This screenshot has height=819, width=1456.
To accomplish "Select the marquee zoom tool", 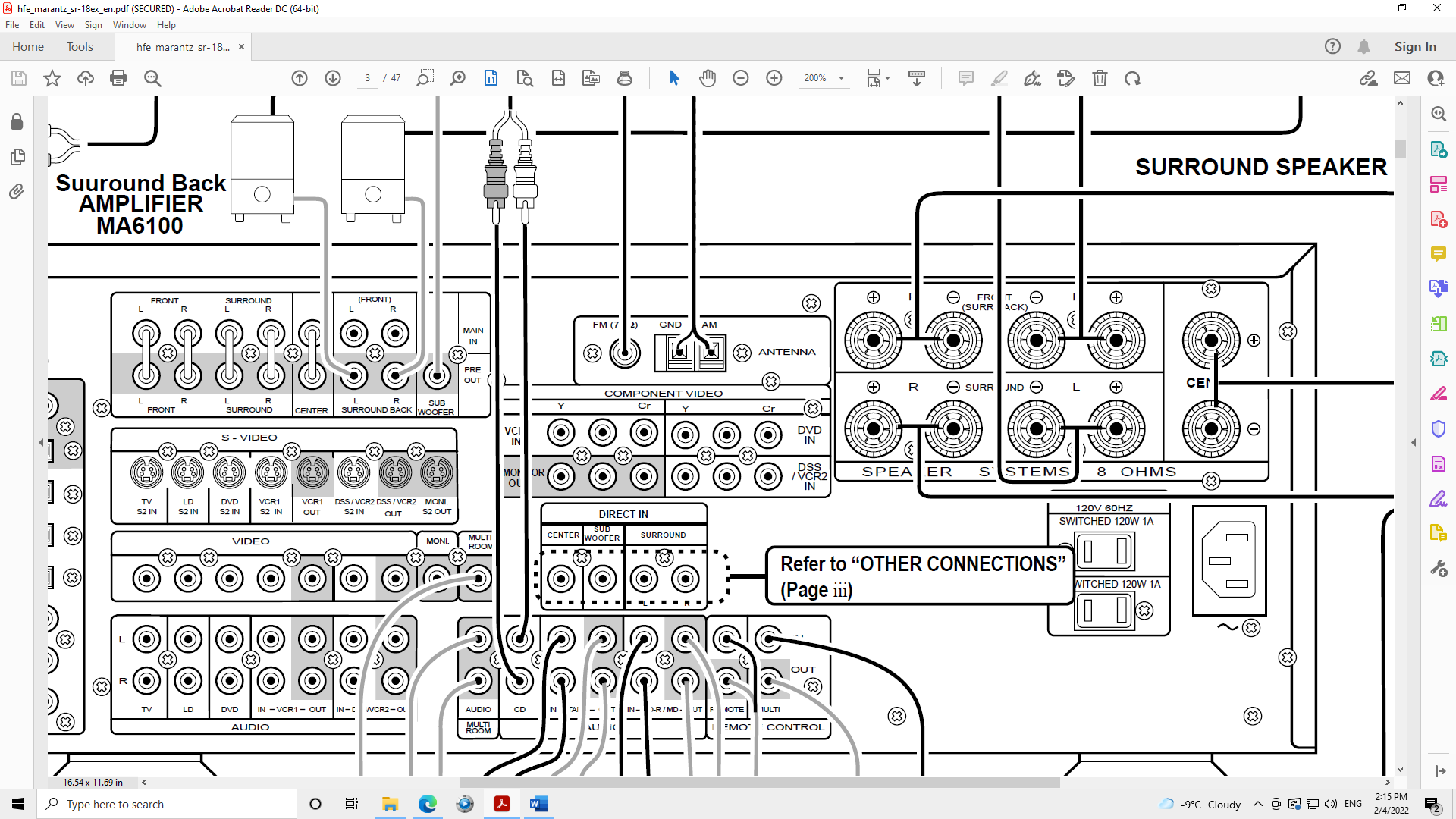I will [x=425, y=78].
